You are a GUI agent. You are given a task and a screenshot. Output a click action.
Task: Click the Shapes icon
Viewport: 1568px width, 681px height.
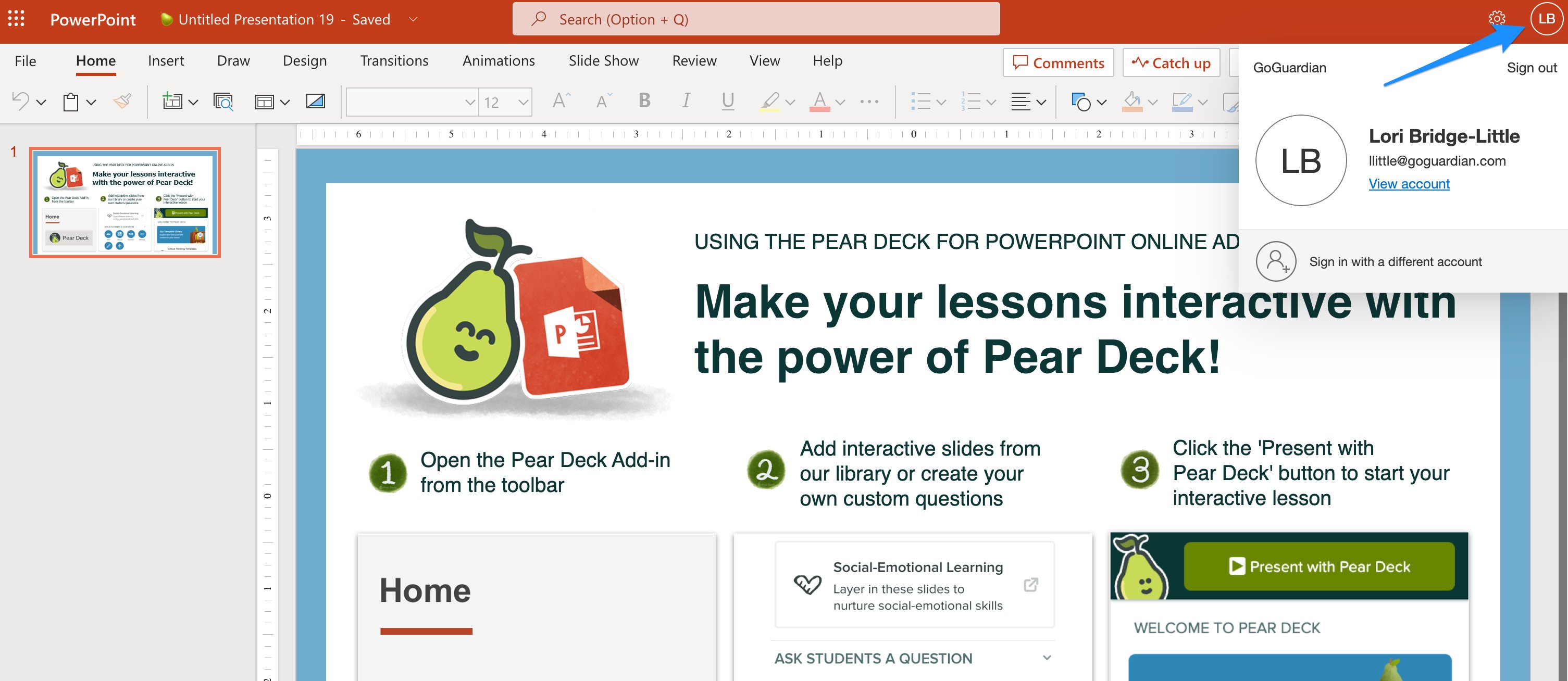[x=1081, y=101]
